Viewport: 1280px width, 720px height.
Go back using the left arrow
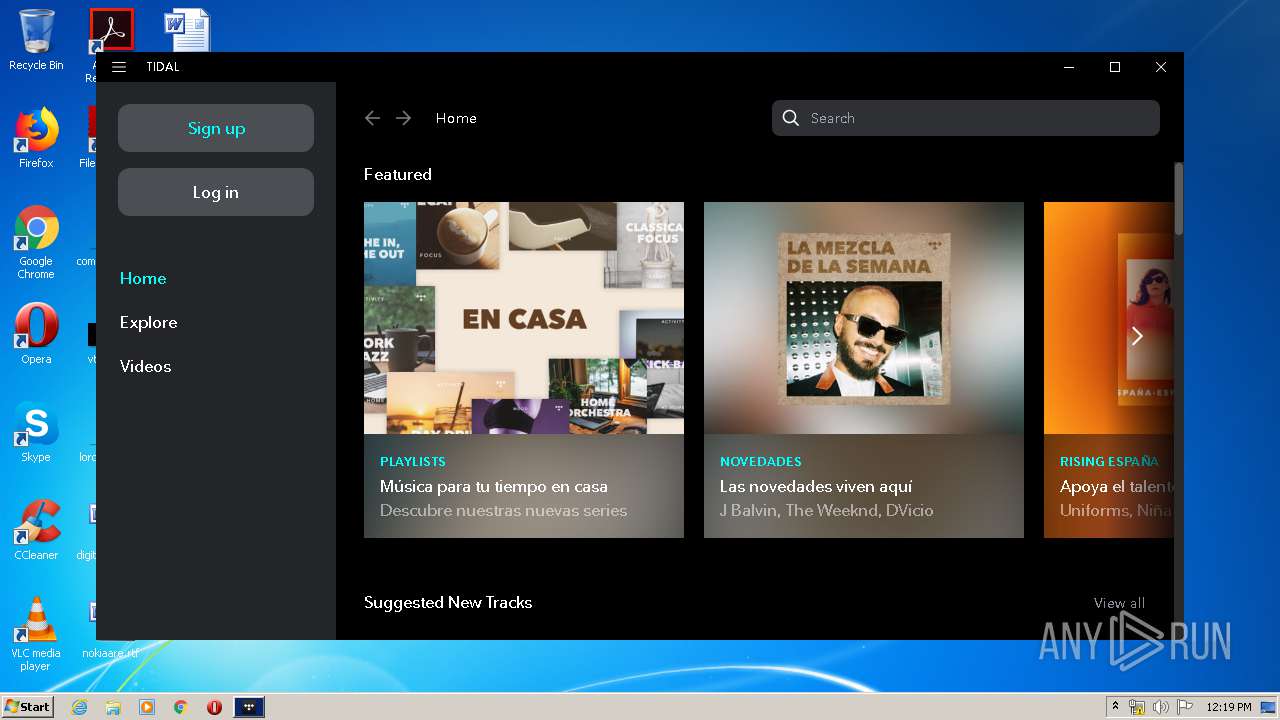point(372,118)
